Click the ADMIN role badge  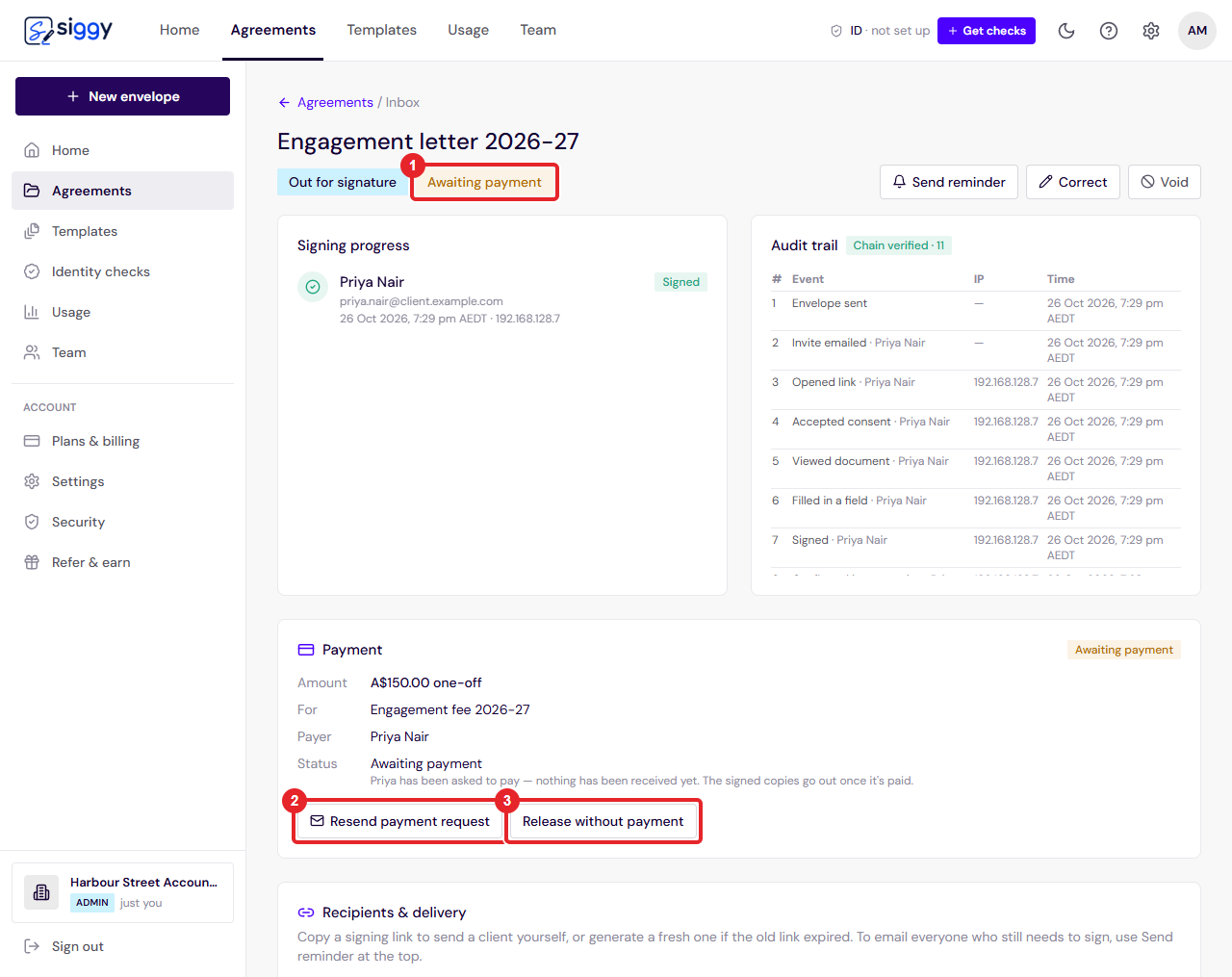point(92,903)
